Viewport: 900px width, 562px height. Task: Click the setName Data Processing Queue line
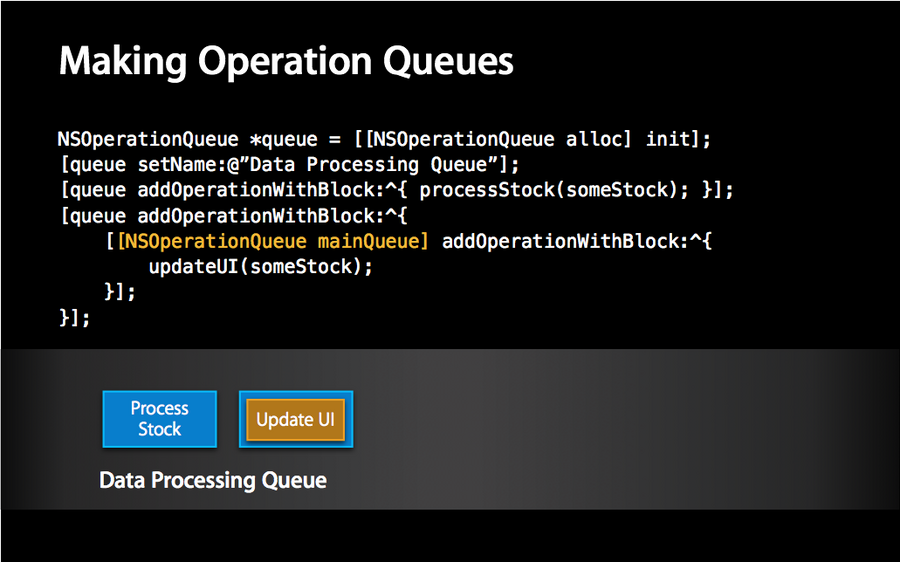click(290, 165)
